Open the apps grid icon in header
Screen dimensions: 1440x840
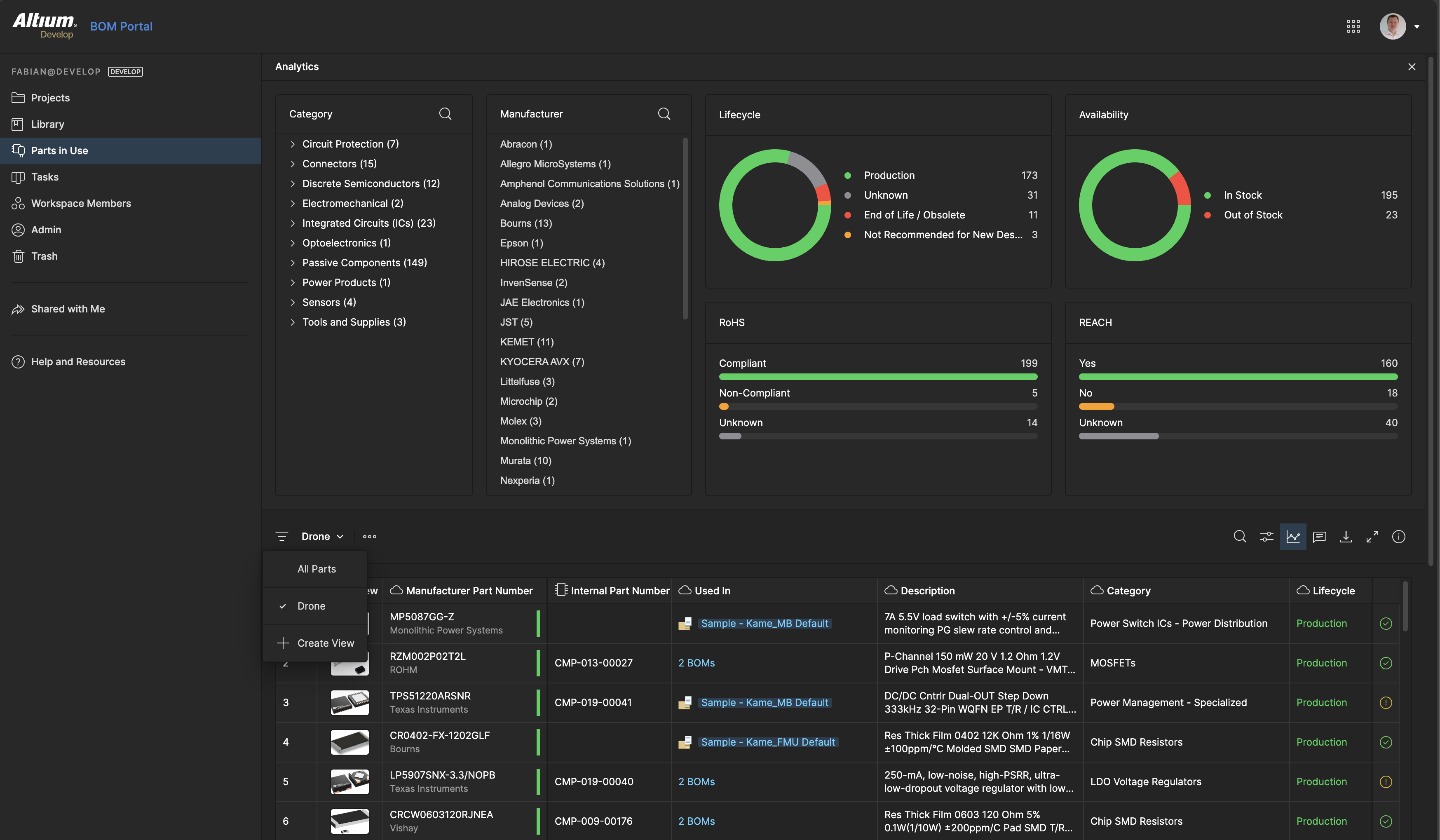tap(1353, 26)
